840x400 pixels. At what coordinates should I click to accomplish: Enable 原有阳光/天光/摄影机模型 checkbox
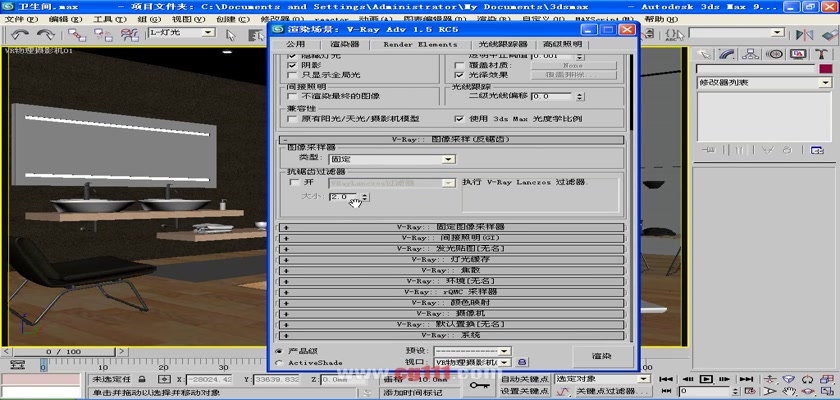coord(292,118)
